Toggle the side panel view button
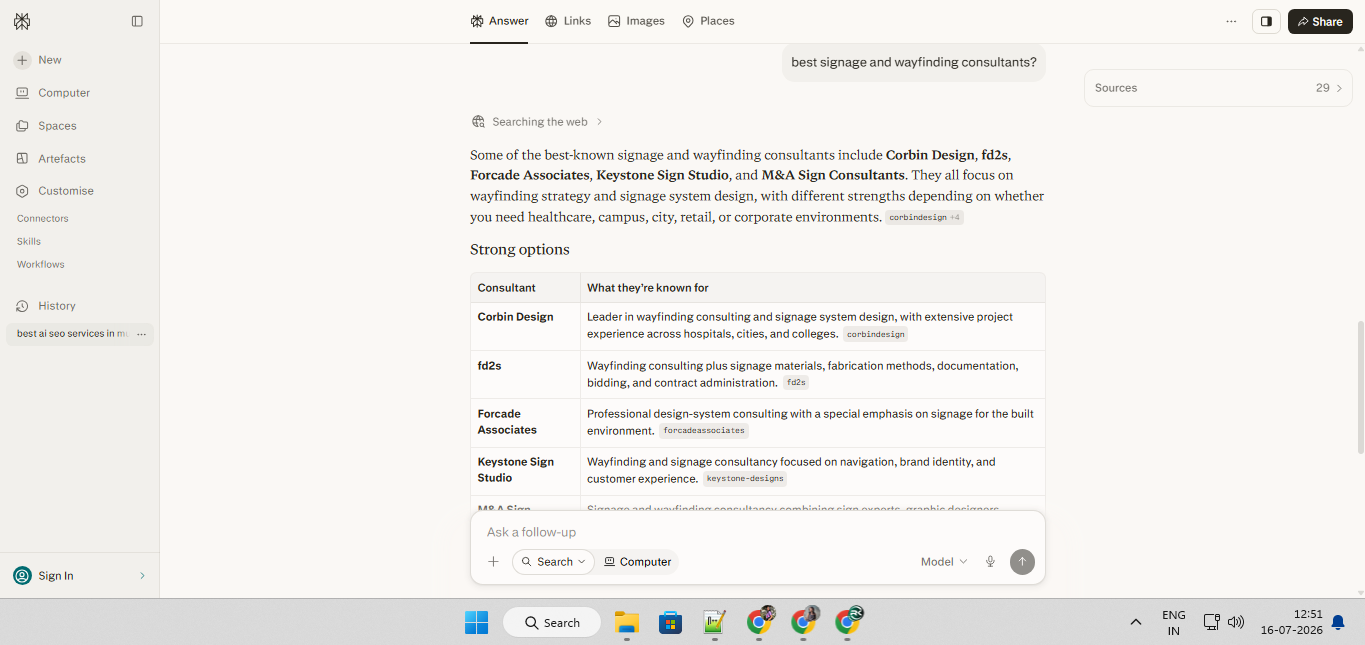 pyautogui.click(x=1266, y=21)
